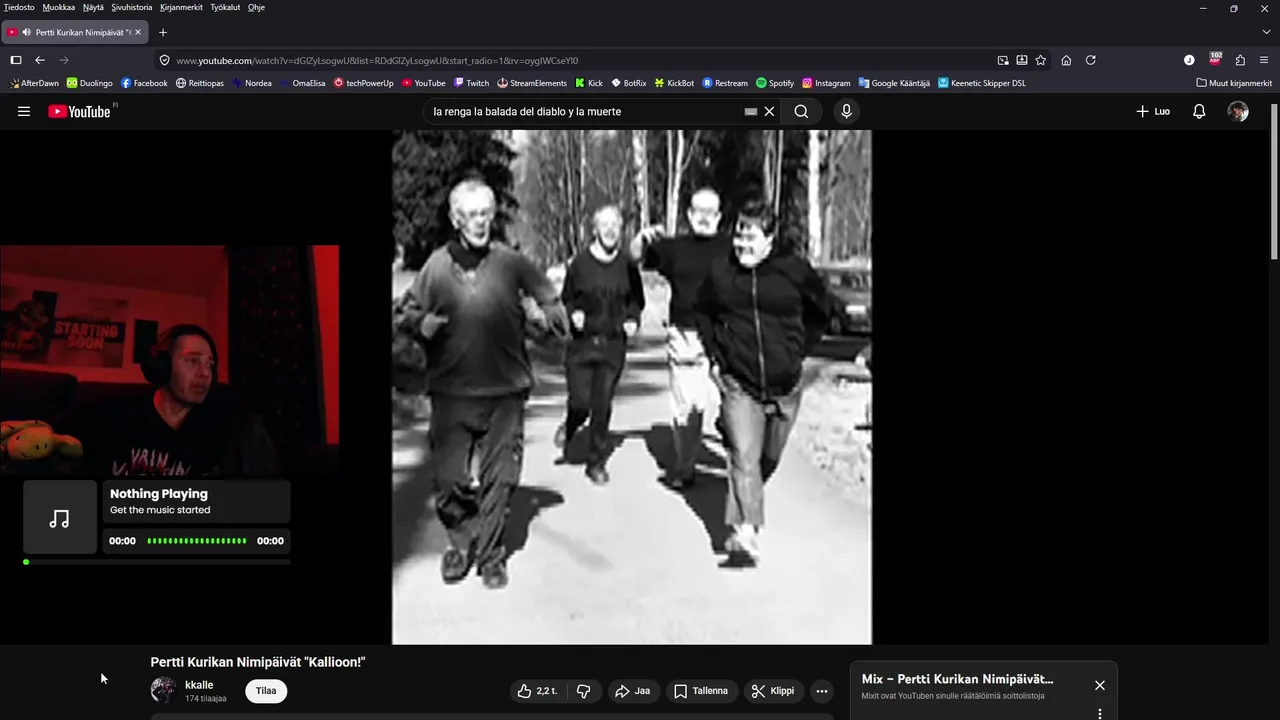Viewport: 1280px width, 720px height.
Task: Open the Firefox application hamburger menu
Action: pyautogui.click(x=1264, y=60)
